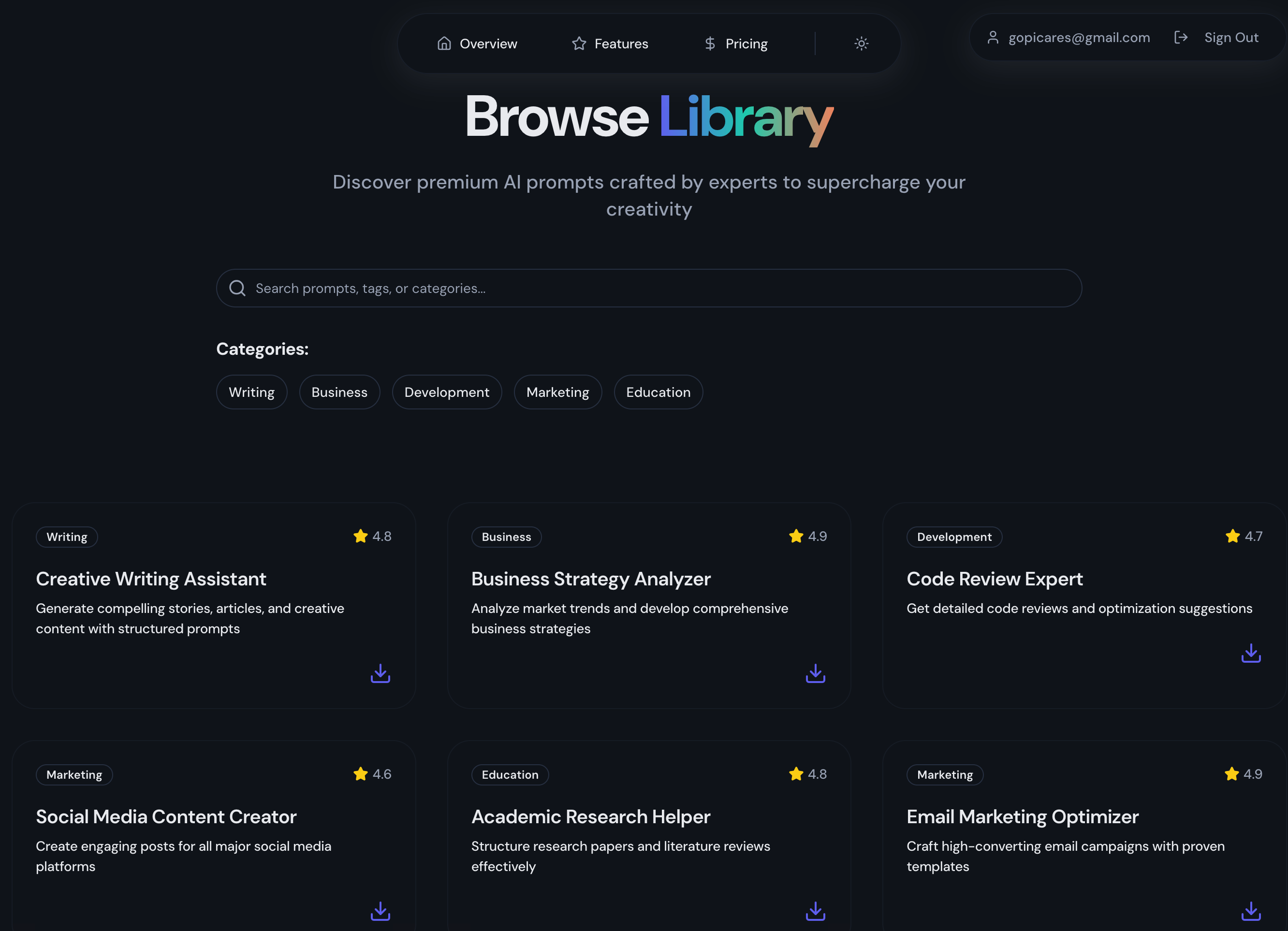Click the user profile icon by email
The height and width of the screenshot is (931, 1288).
coord(993,38)
